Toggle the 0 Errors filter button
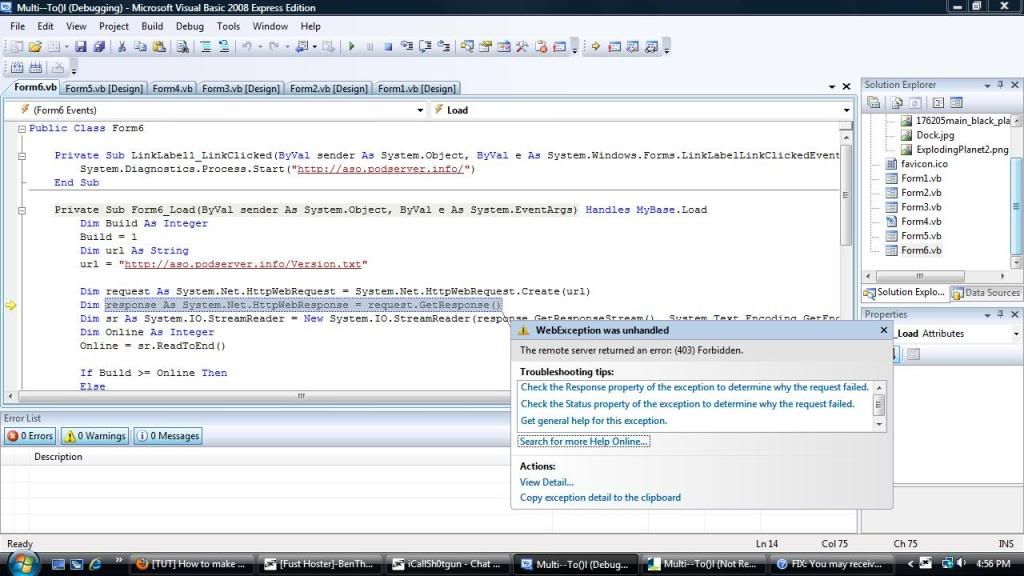Screen dimensions: 1024x576 pyautogui.click(x=30, y=436)
